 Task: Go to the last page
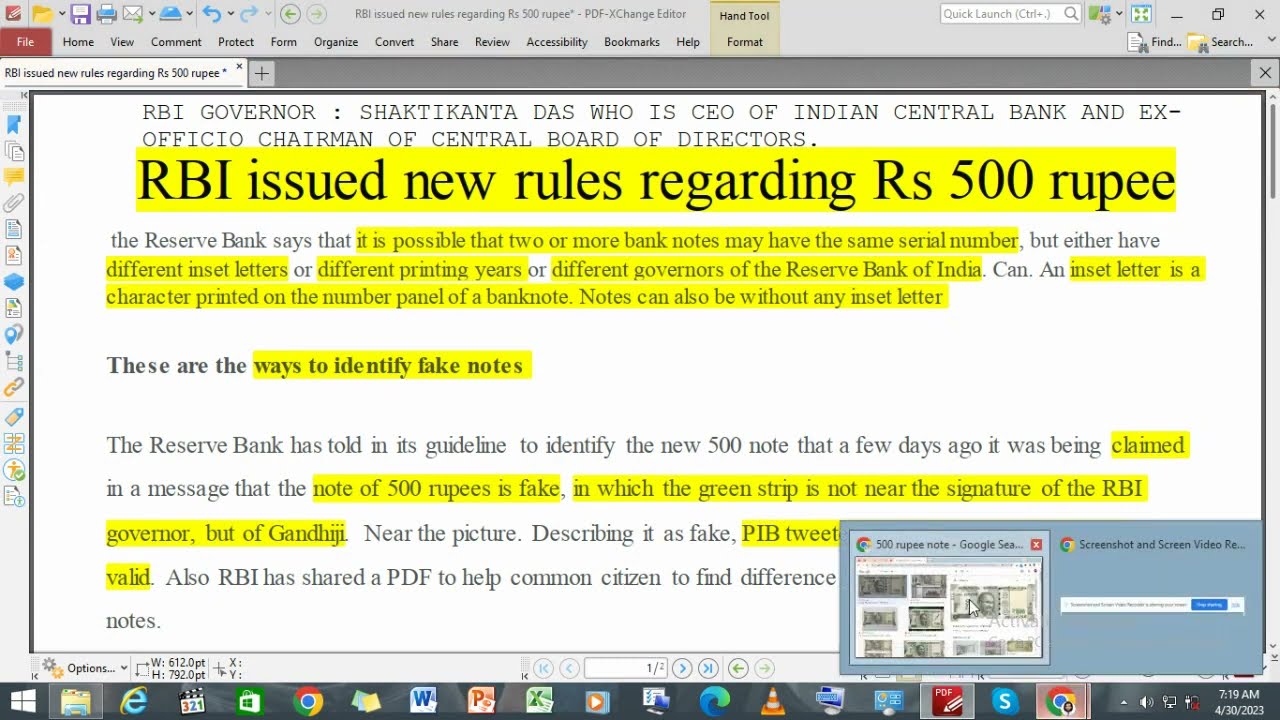[708, 668]
